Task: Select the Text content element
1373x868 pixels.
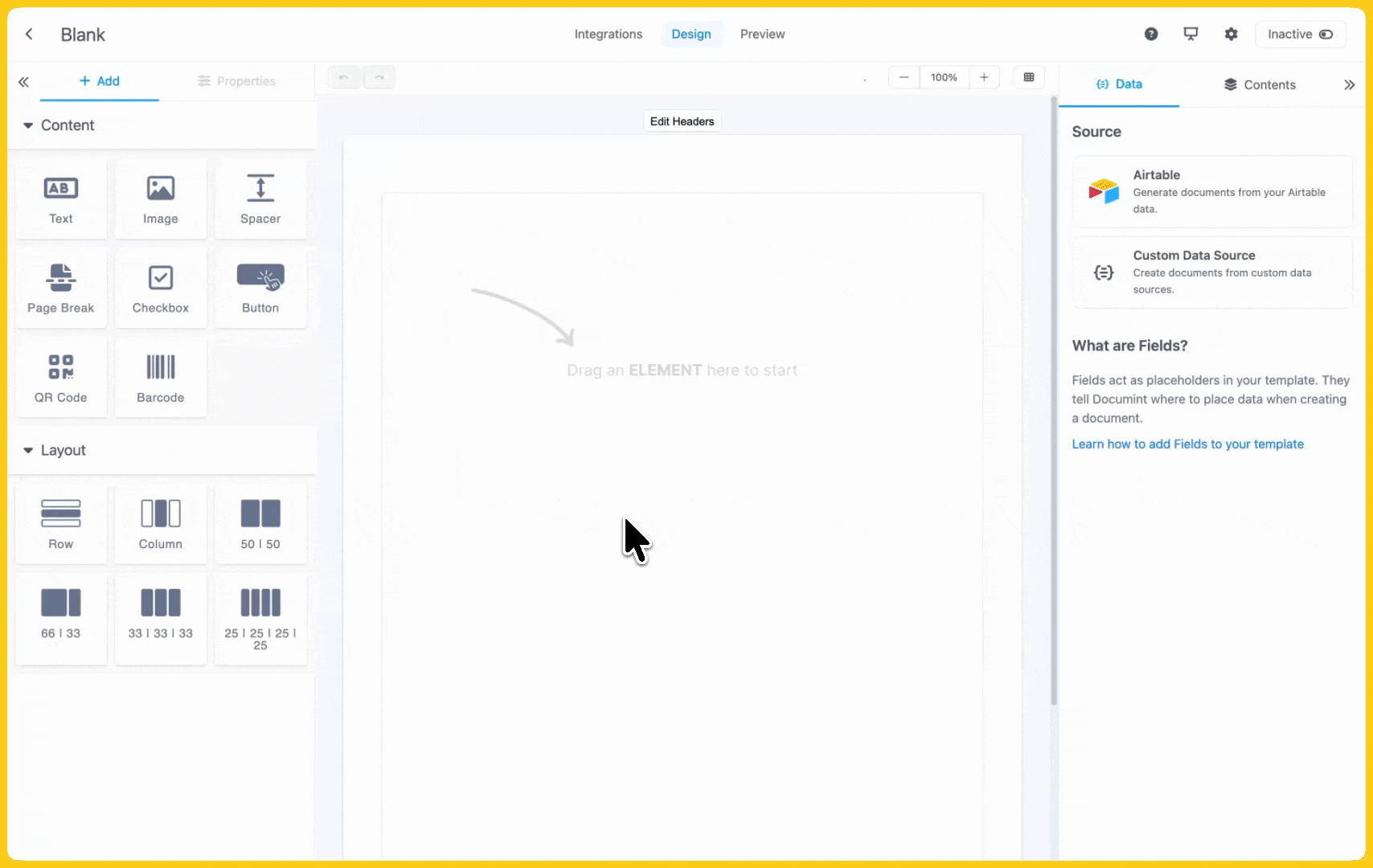Action: (x=60, y=199)
